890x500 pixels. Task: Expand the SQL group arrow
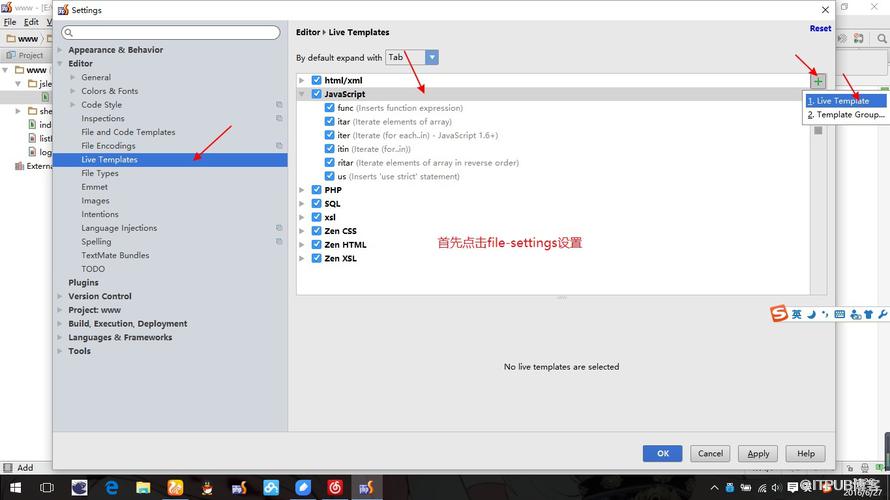point(302,204)
